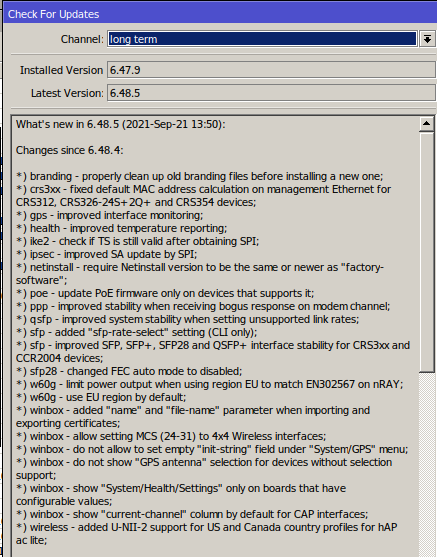Click the 'Channel:' label
437x557 pixels.
[x=82, y=39]
